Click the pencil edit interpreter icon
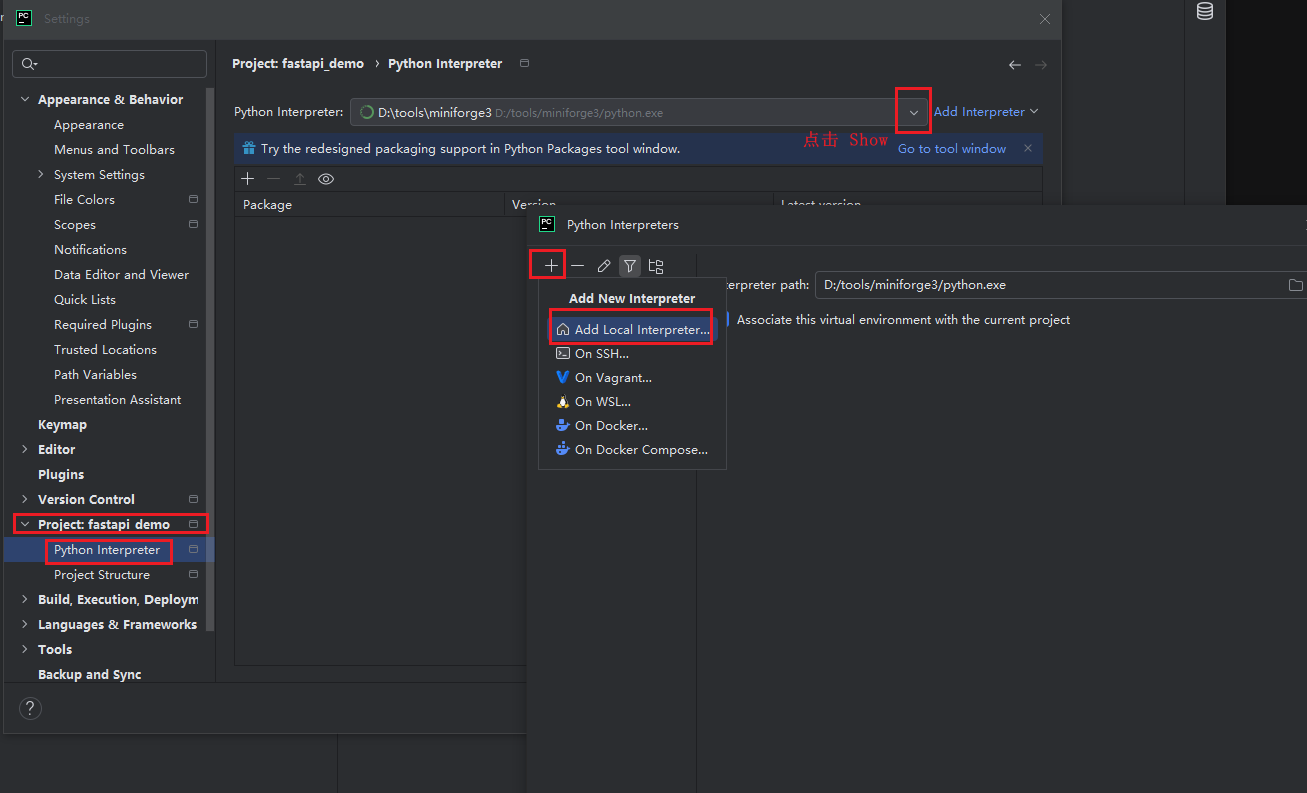The image size is (1307, 793). (604, 266)
